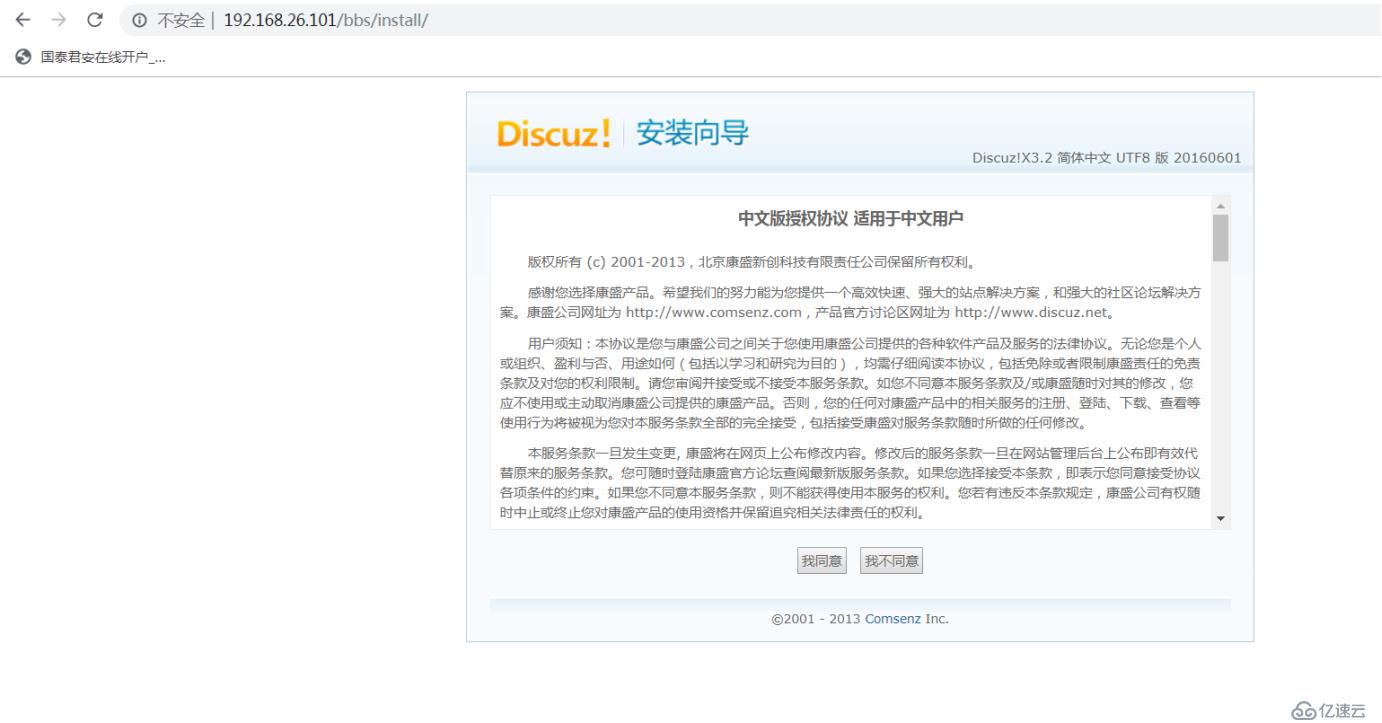Go back with the browser back arrow
This screenshot has height=723, width=1382.
(x=22, y=20)
